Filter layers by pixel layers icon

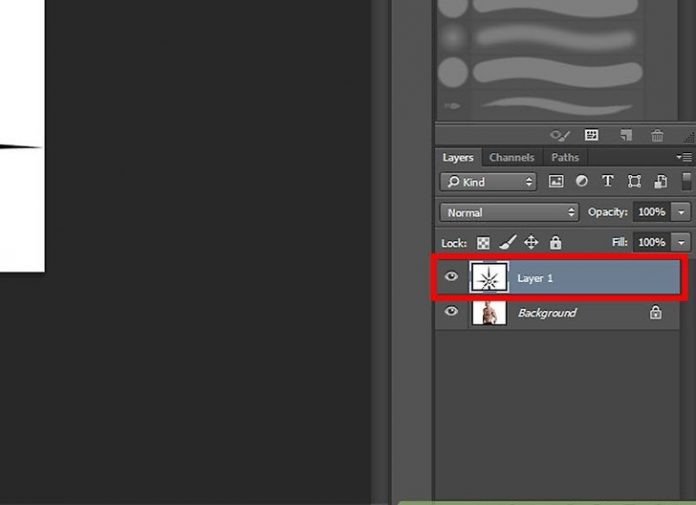tap(556, 182)
